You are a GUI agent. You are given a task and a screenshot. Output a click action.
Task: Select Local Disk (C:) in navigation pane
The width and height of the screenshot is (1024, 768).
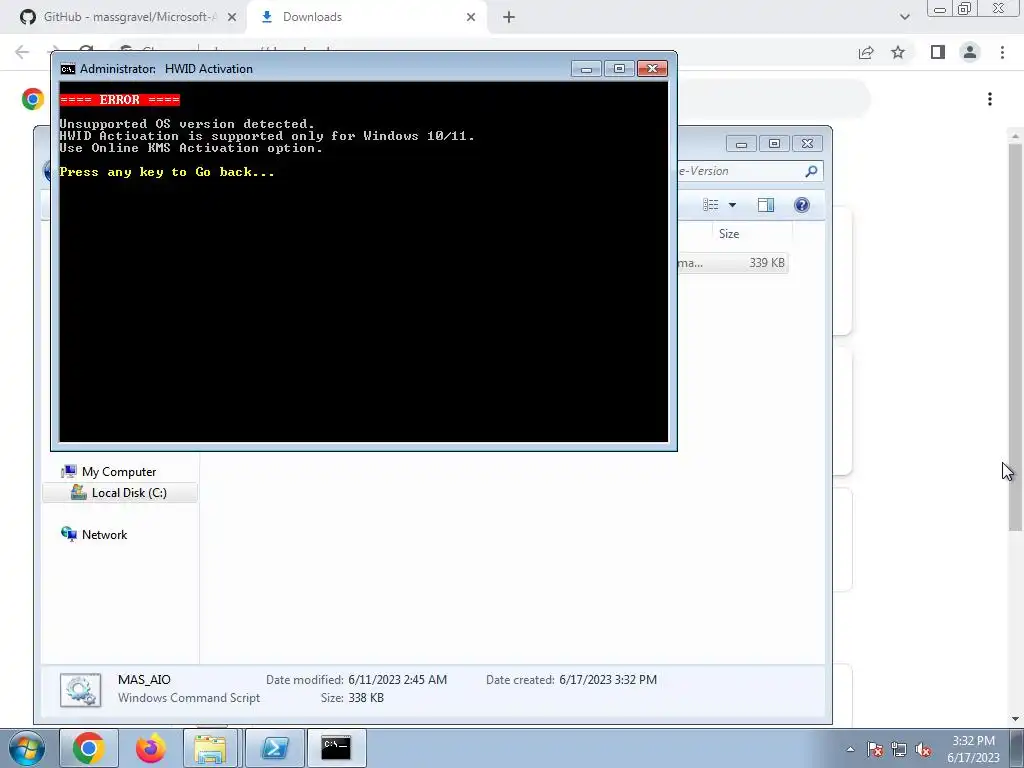click(x=120, y=492)
